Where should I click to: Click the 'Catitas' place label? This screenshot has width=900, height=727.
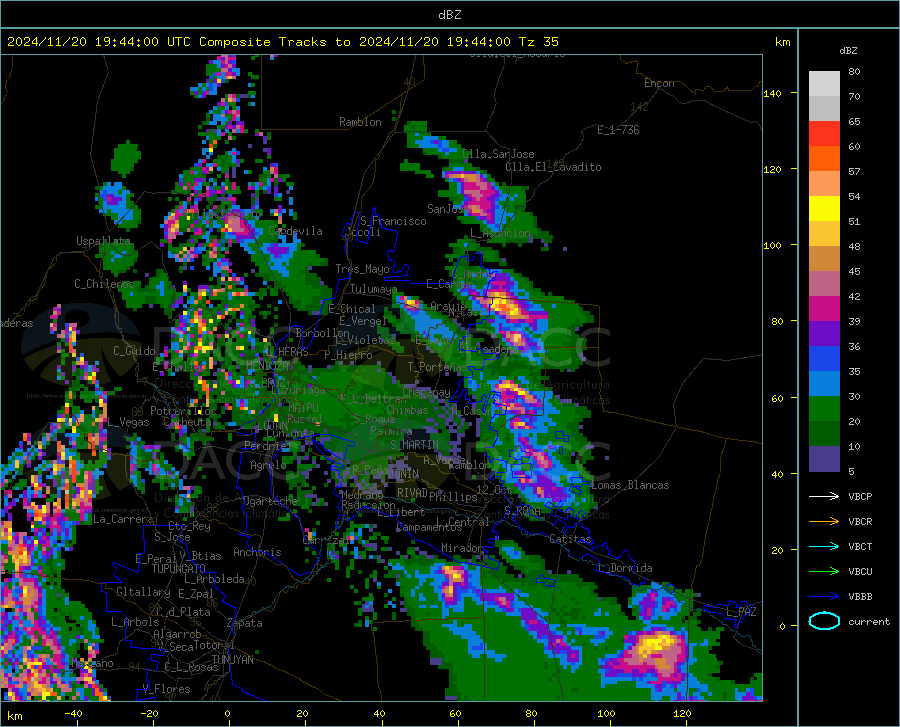tap(570, 539)
